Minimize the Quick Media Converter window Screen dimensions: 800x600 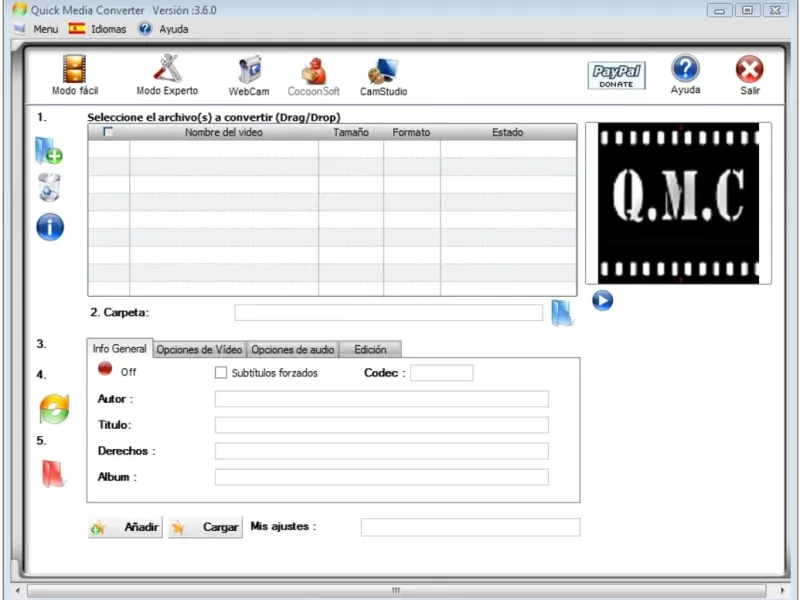click(719, 10)
